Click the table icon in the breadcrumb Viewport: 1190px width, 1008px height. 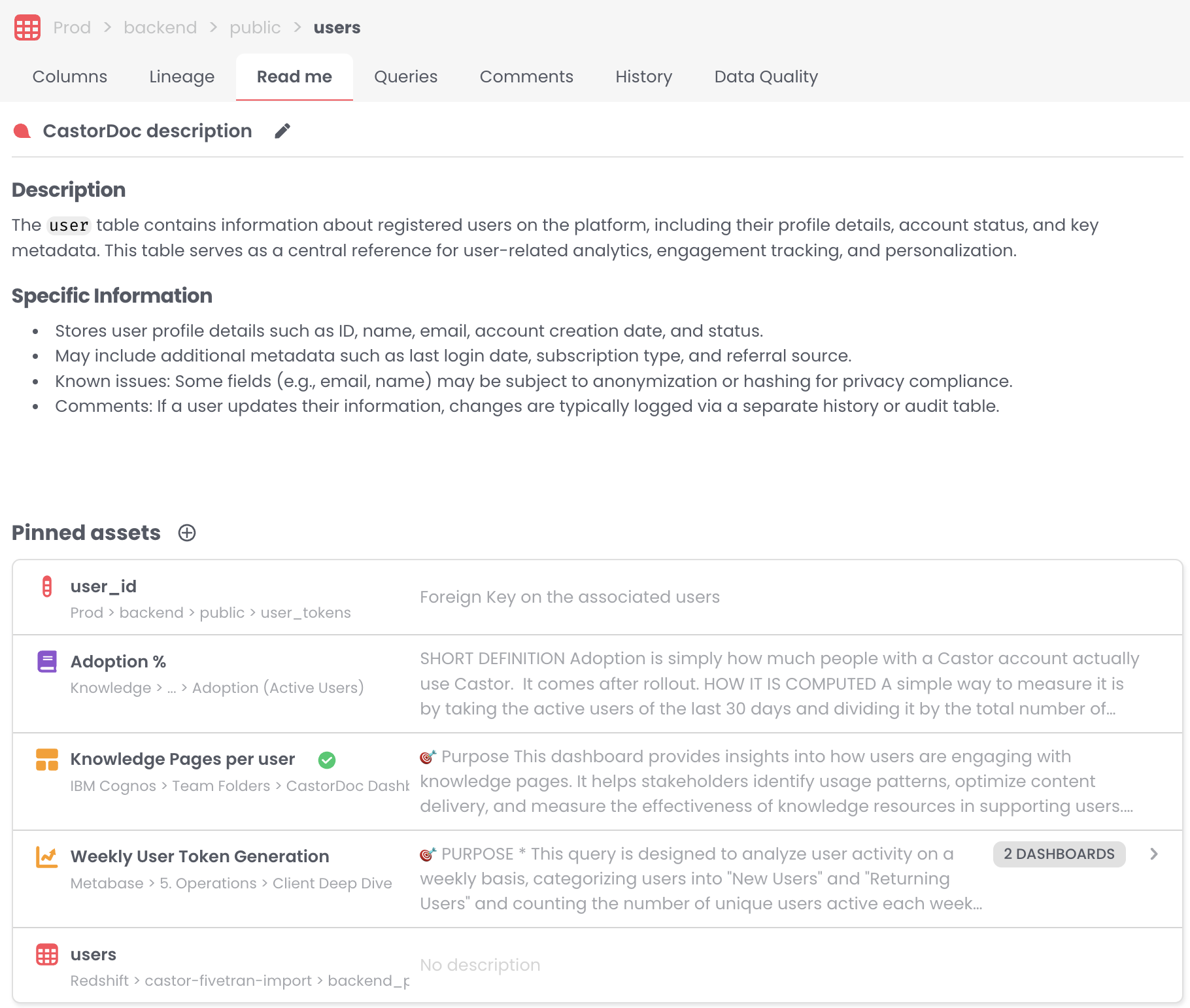27,27
